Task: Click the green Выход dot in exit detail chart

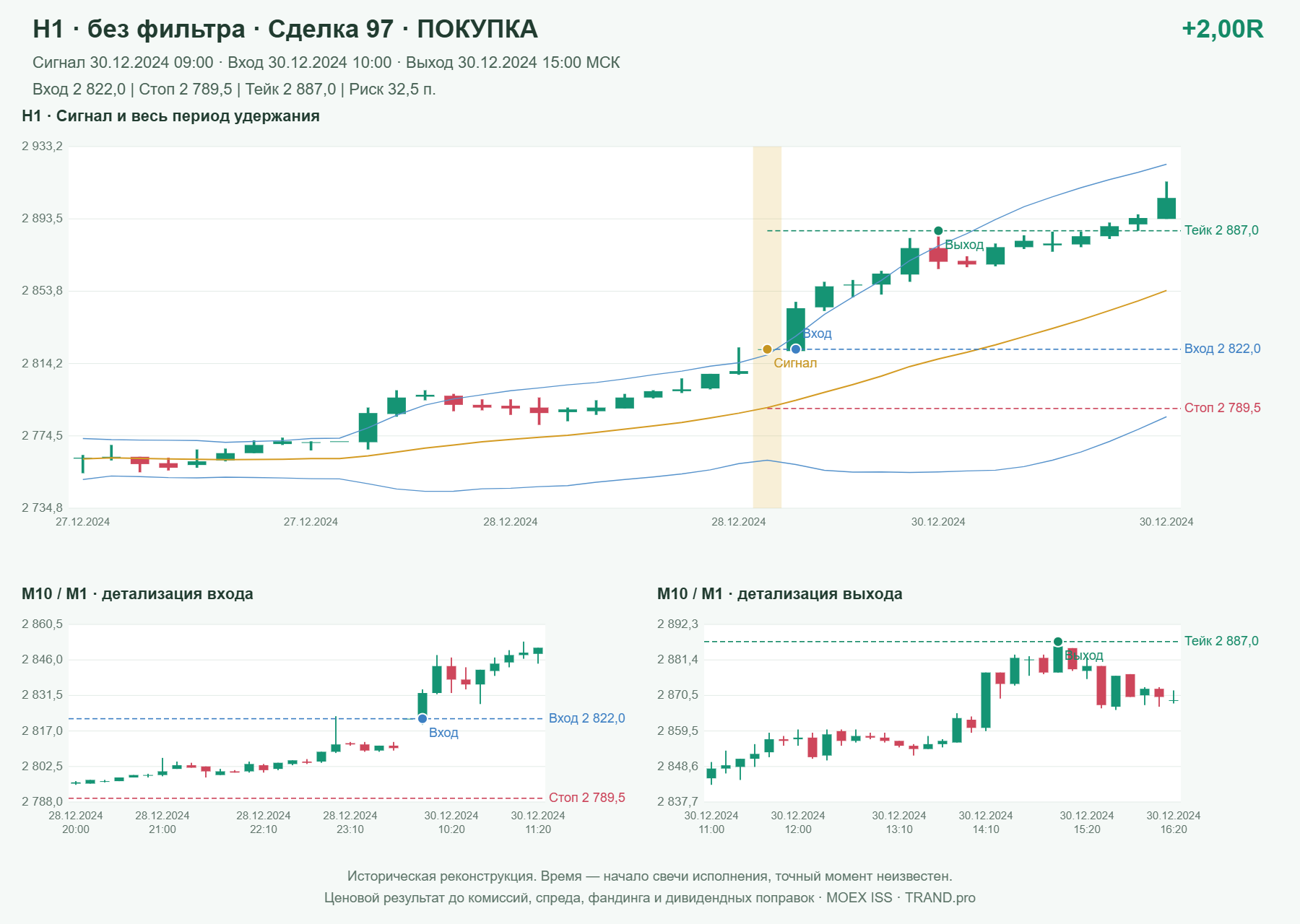Action: [x=1058, y=642]
